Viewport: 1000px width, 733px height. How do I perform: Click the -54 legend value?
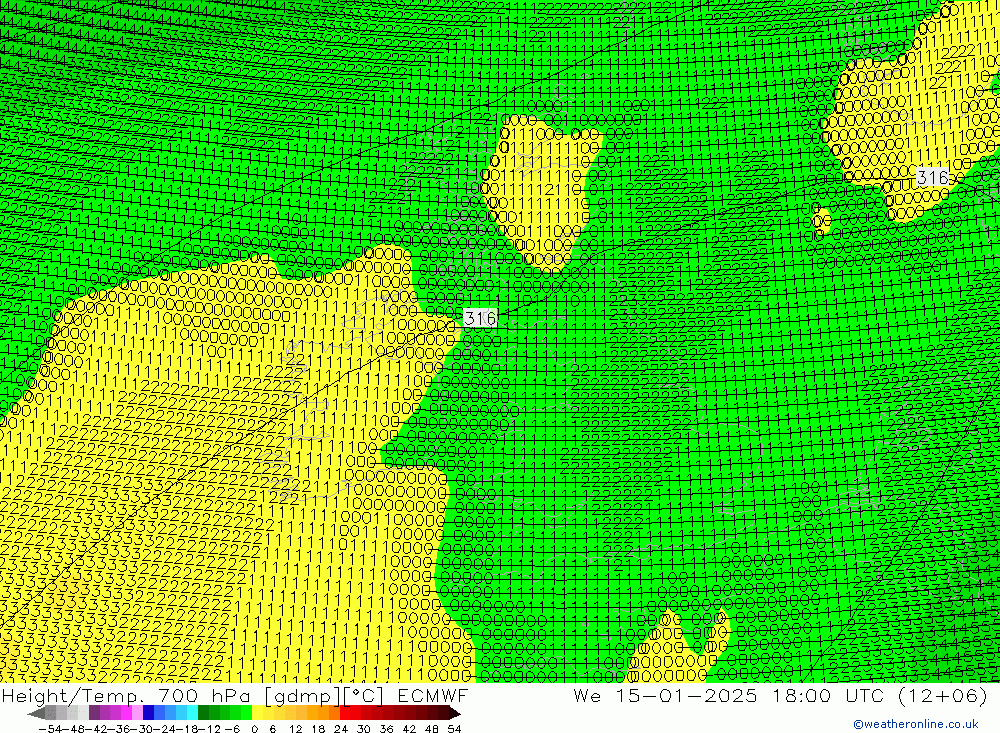pyautogui.click(x=50, y=729)
